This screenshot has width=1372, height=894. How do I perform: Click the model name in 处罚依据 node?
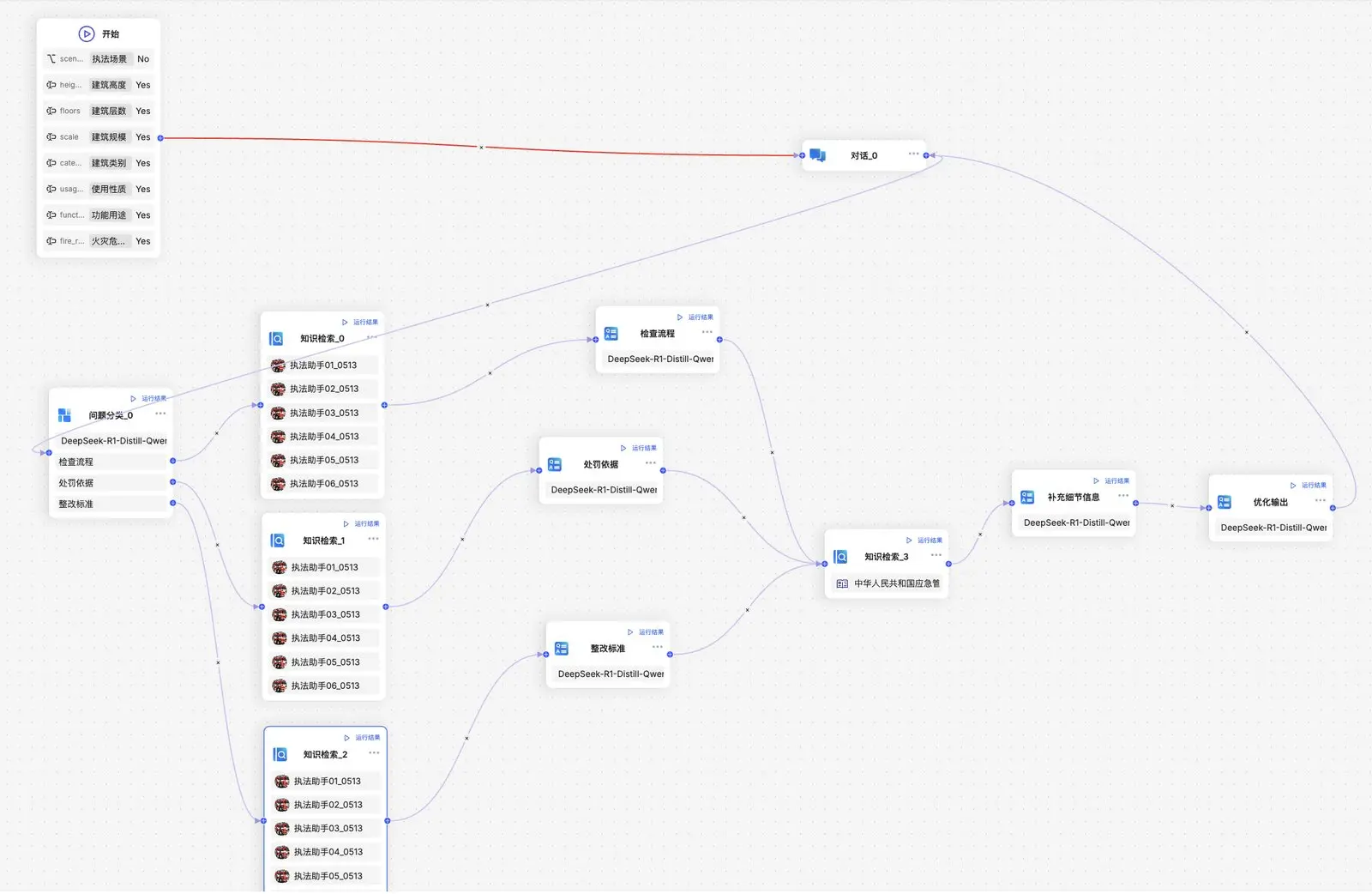tap(604, 490)
